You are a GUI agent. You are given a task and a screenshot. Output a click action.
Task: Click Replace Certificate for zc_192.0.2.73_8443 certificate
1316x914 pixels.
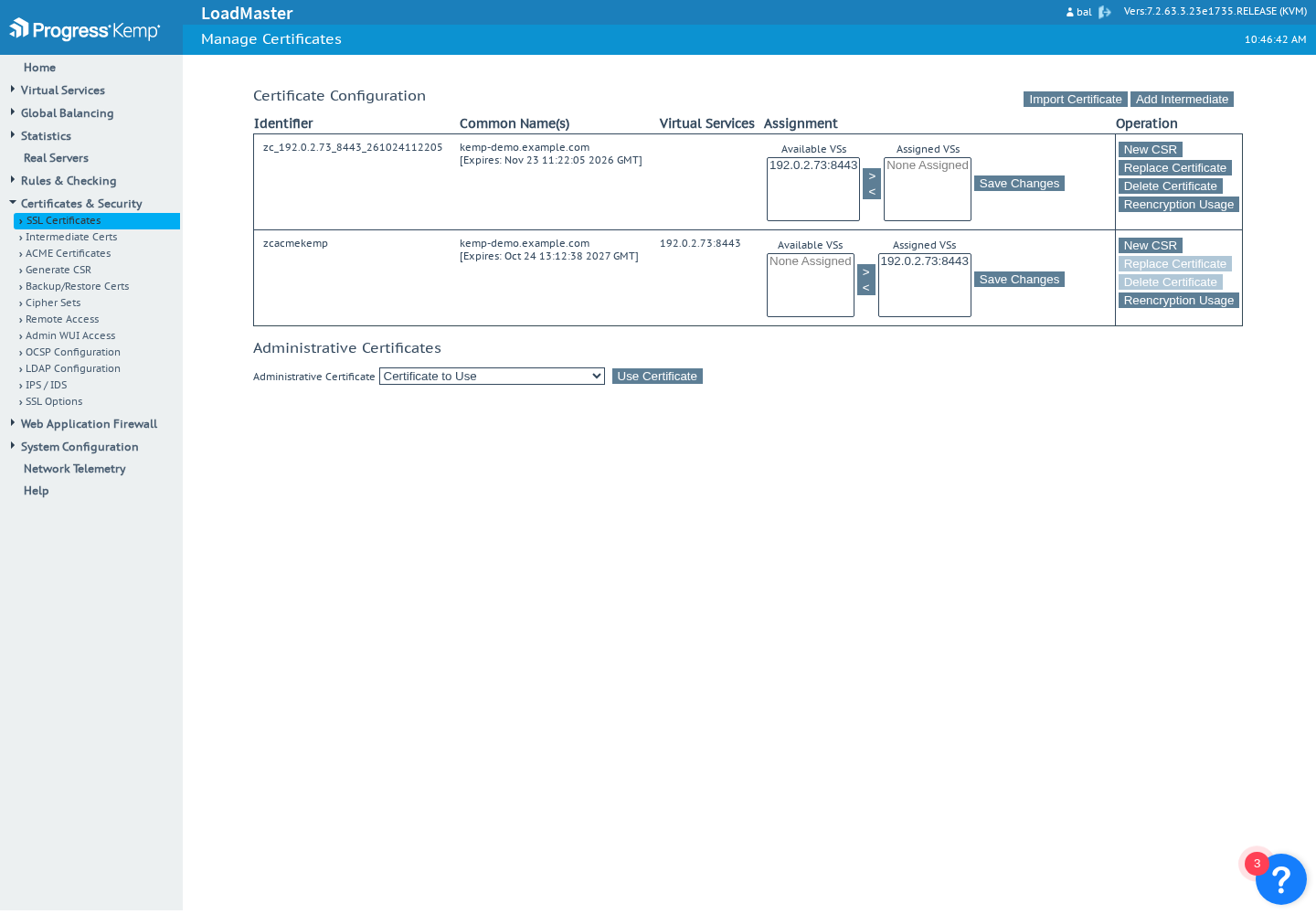point(1175,168)
